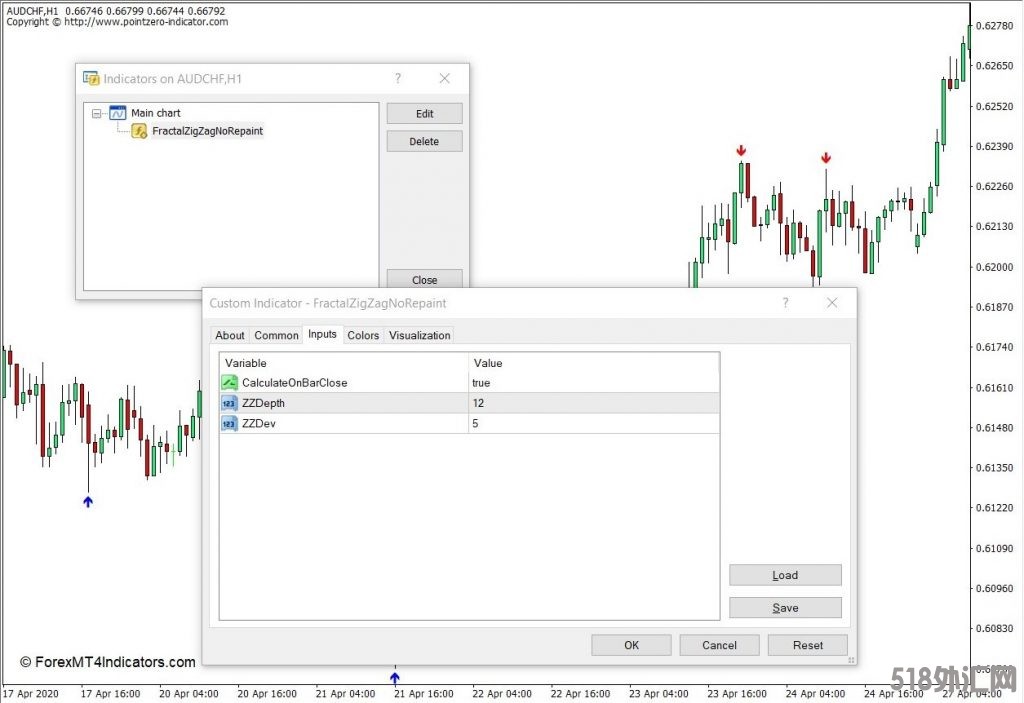Click the '17 Apr 2020' time axis label

31,694
